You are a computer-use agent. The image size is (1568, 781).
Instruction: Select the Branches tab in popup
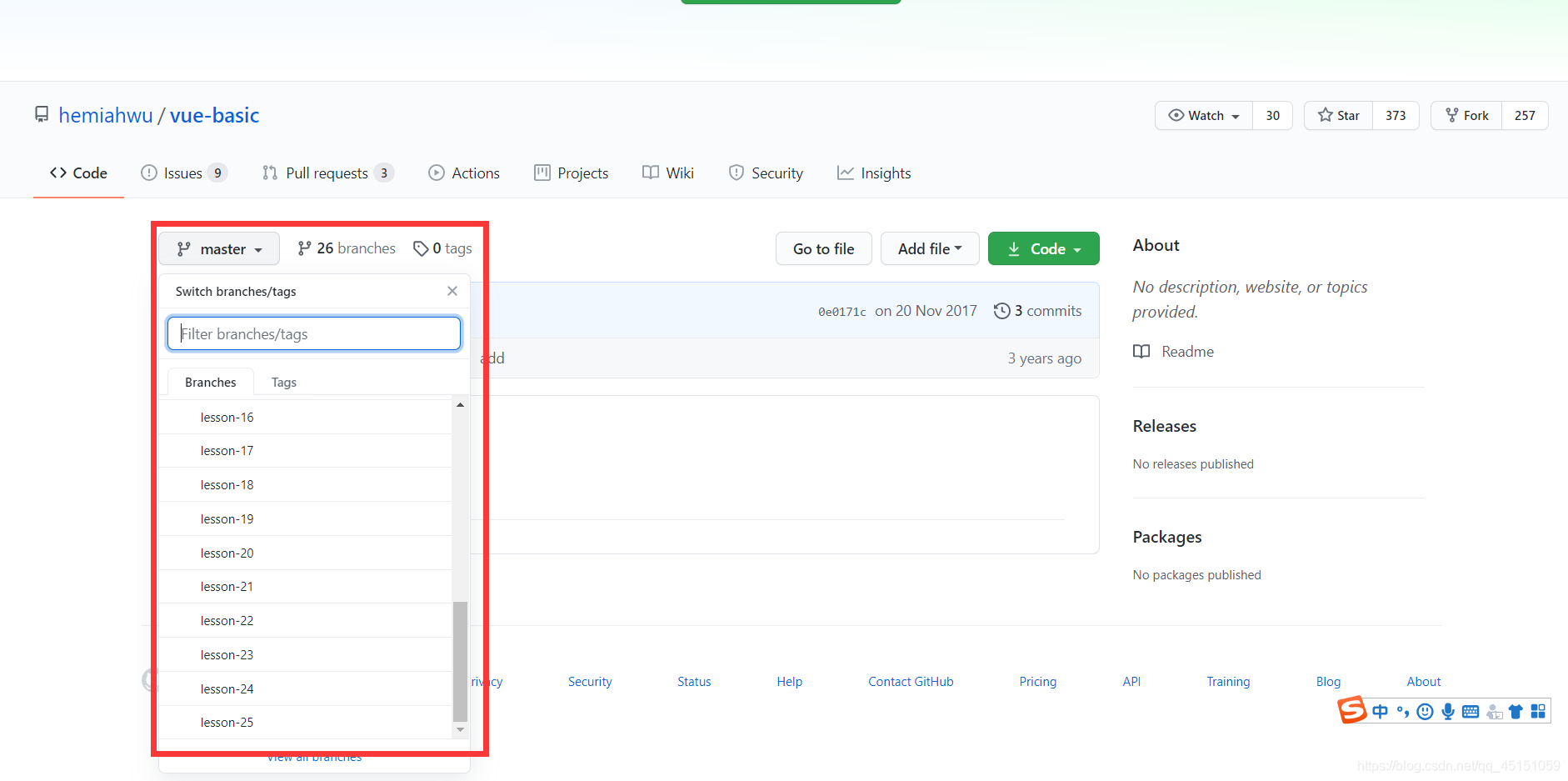point(211,382)
